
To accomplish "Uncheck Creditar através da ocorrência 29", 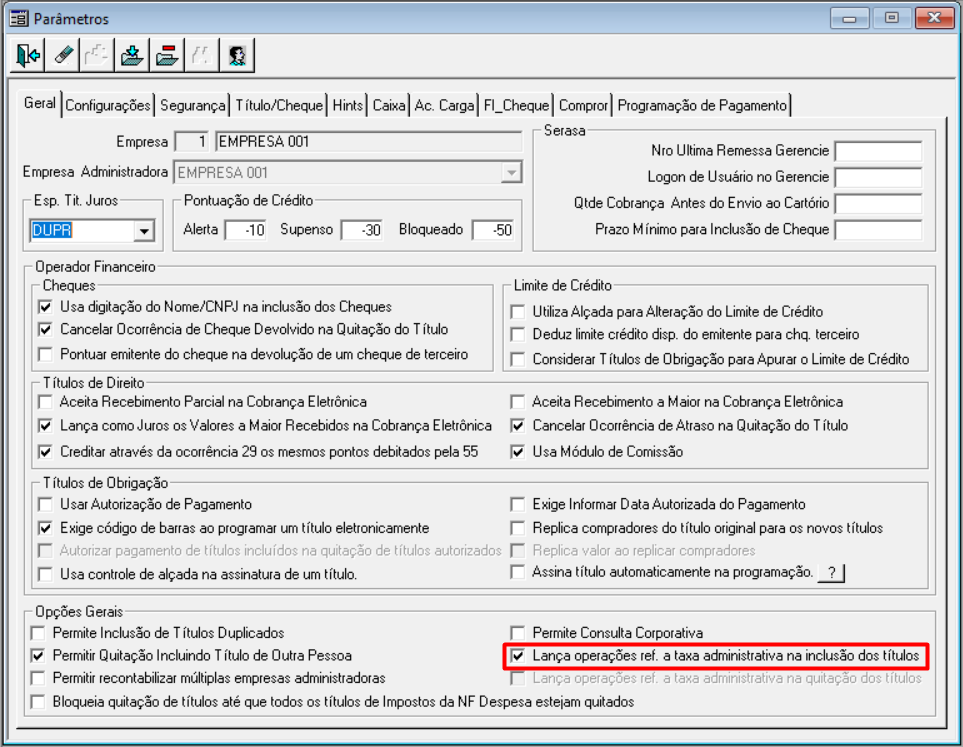I will pyautogui.click(x=45, y=452).
